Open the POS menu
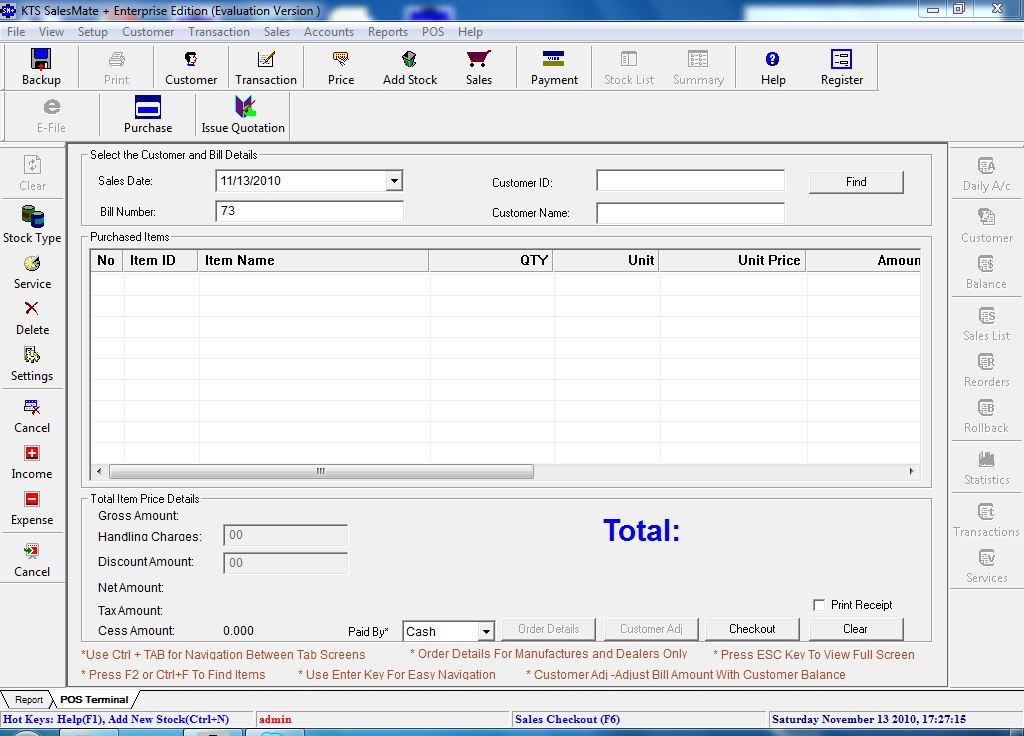Image resolution: width=1024 pixels, height=736 pixels. pos(432,31)
